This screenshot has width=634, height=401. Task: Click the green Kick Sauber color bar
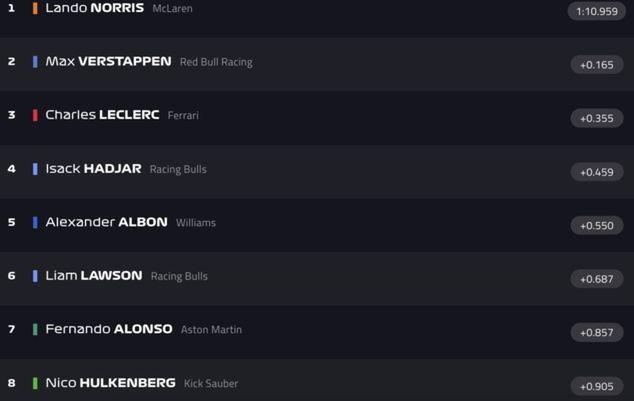coord(35,383)
